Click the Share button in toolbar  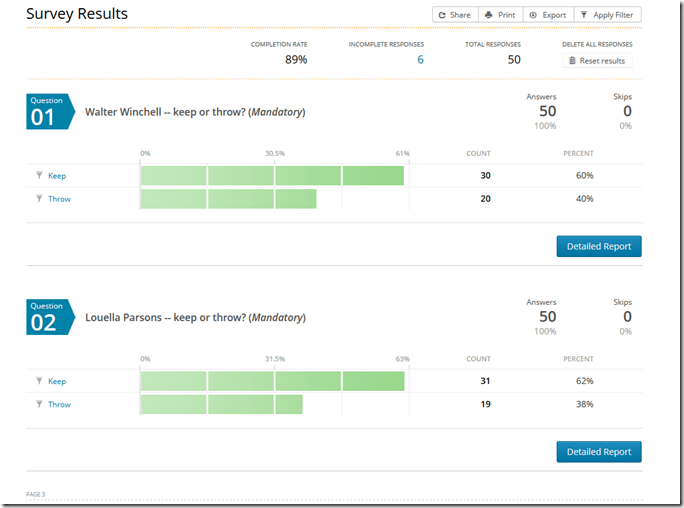(454, 15)
